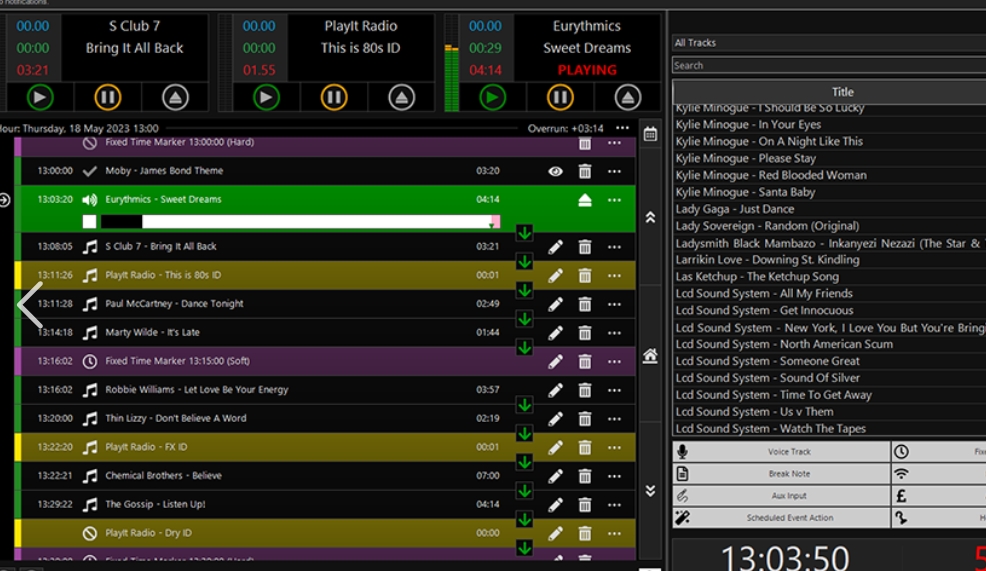Insert an Aux Input
This screenshot has width=986, height=571.
coord(781,496)
